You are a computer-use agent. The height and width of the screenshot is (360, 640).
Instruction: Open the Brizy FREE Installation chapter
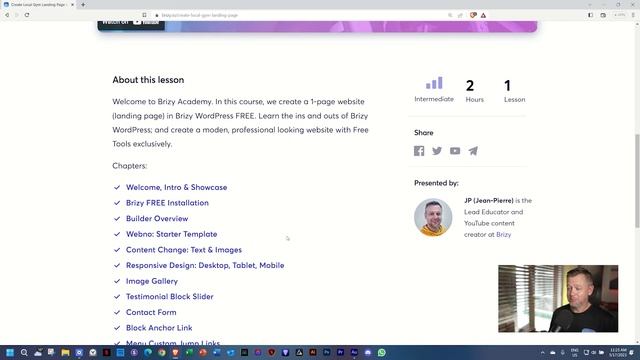click(167, 202)
